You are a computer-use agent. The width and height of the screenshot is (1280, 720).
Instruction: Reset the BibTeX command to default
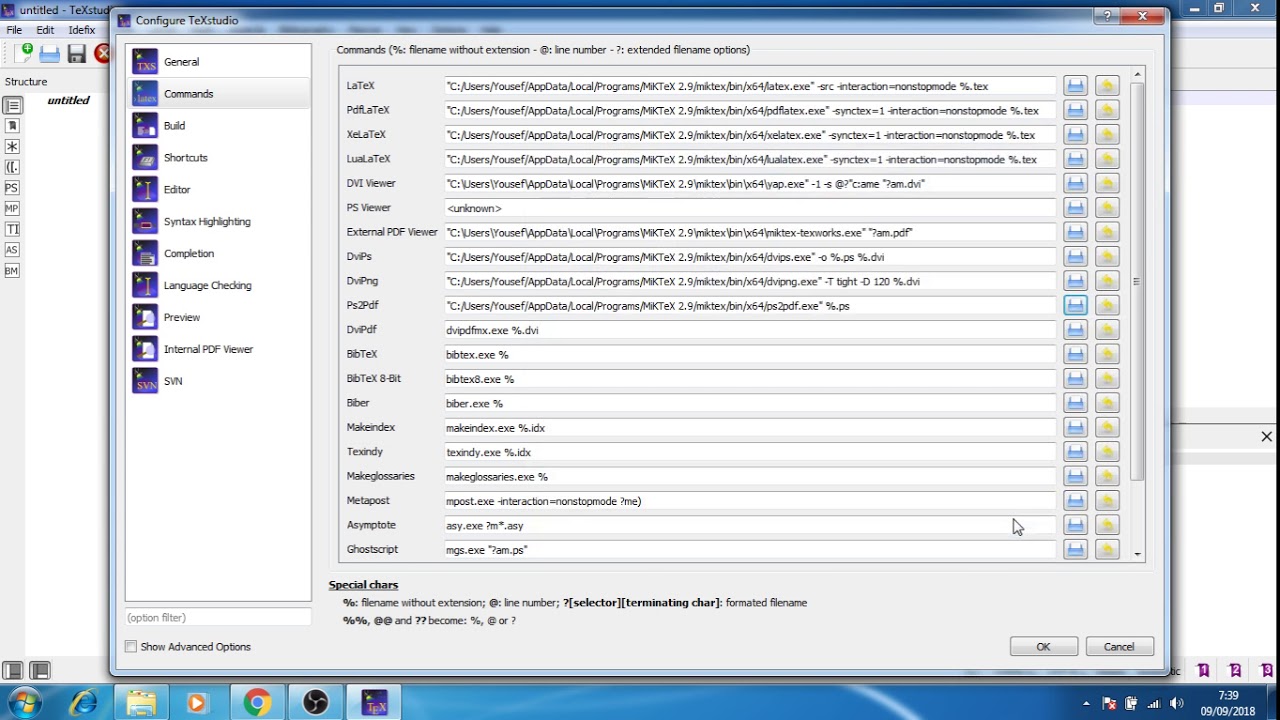click(x=1107, y=355)
